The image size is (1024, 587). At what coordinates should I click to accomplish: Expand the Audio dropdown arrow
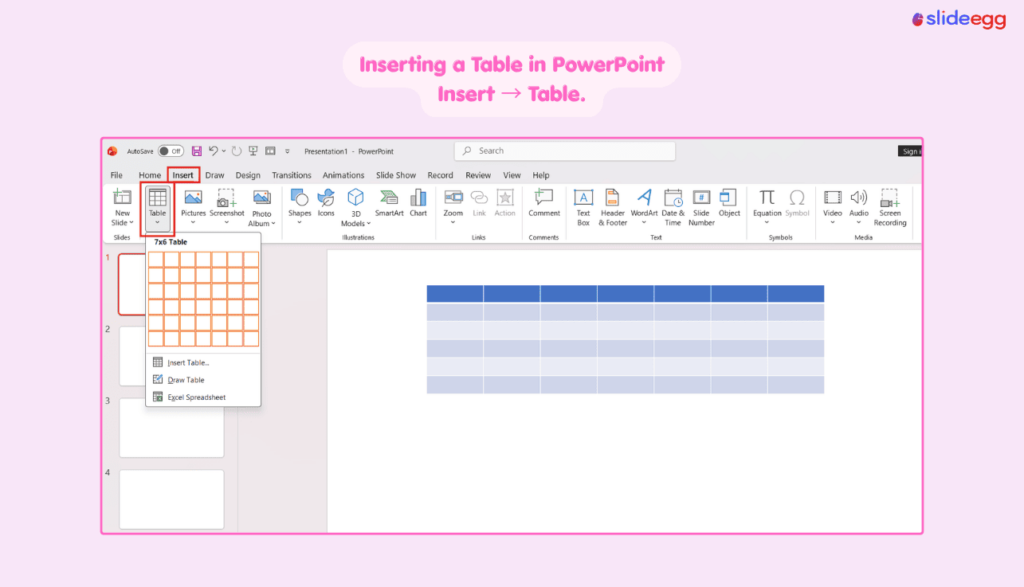(x=859, y=223)
